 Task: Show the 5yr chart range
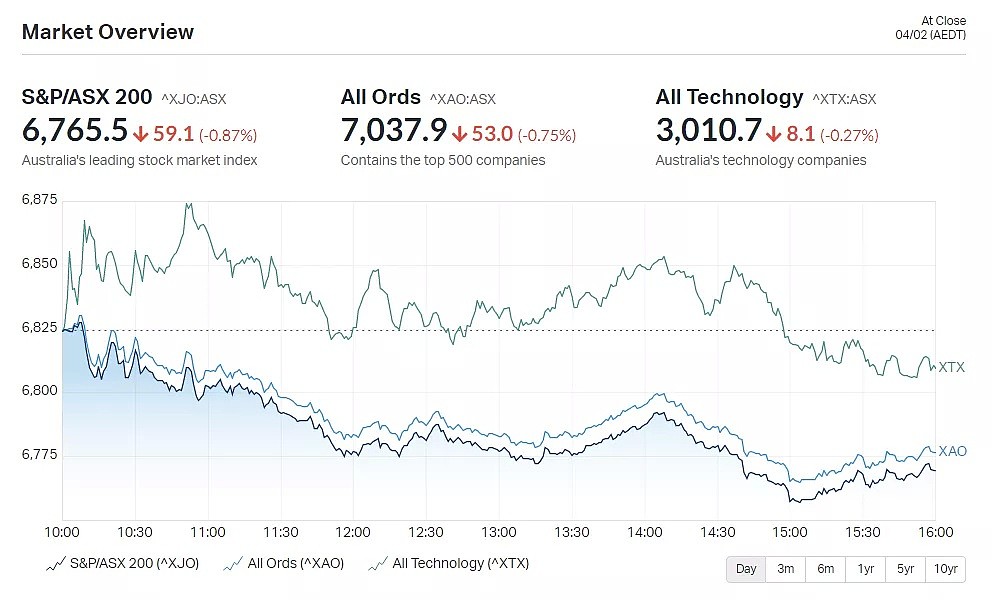[x=905, y=569]
